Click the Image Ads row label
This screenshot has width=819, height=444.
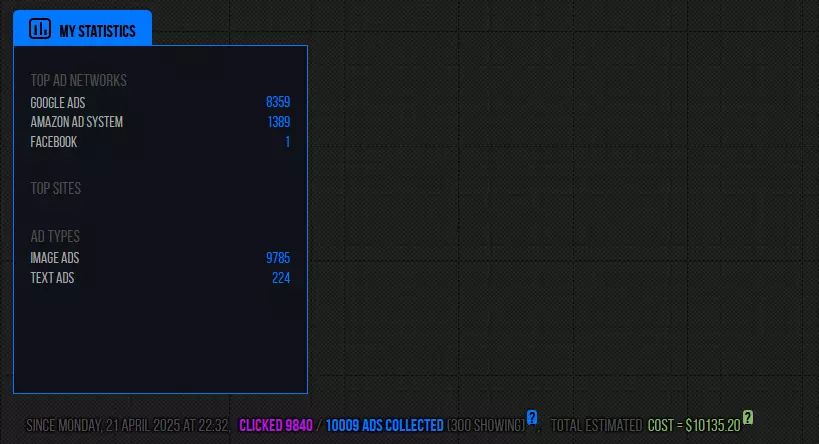click(55, 258)
